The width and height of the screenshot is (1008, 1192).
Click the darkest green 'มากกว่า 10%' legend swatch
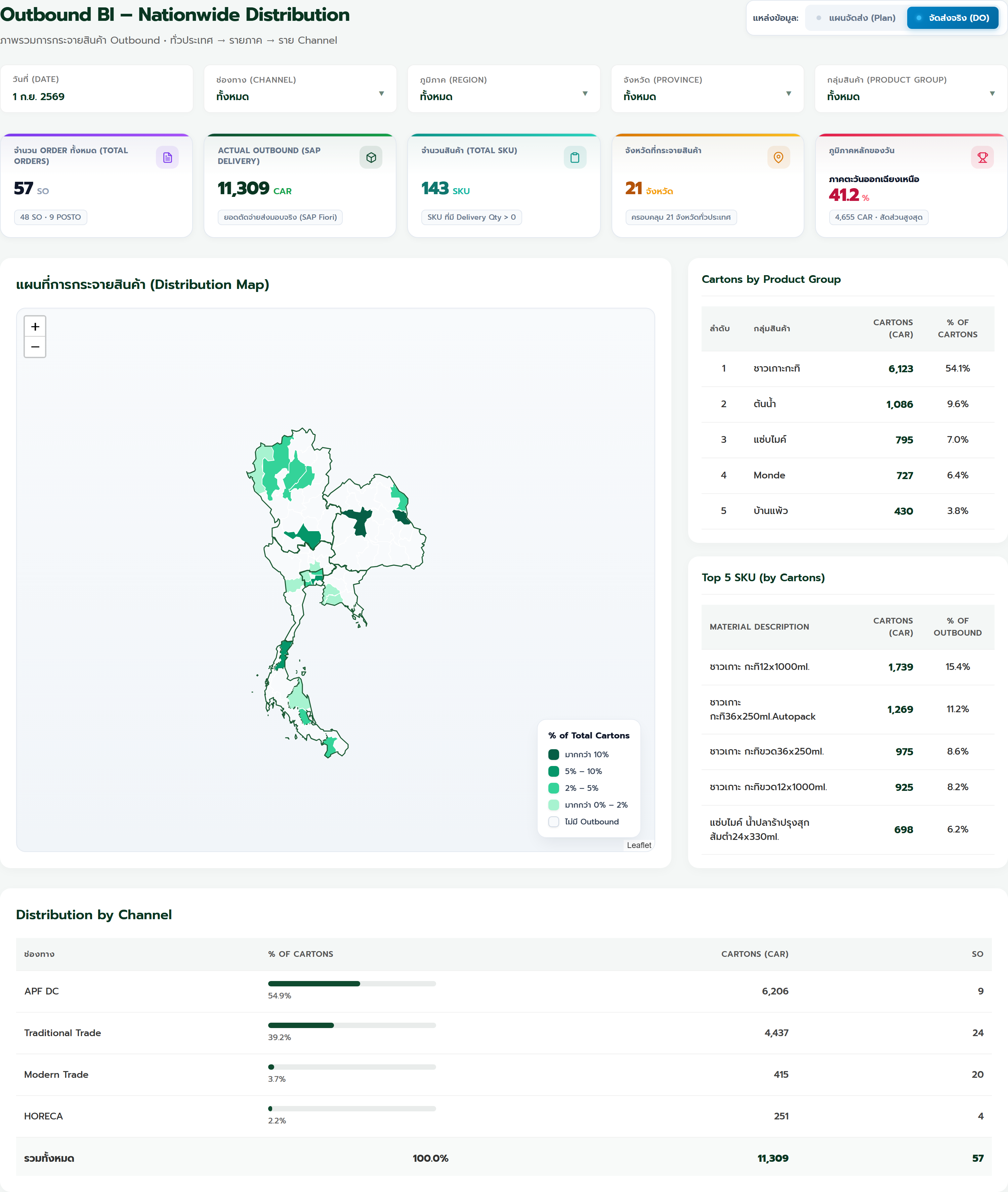tap(554, 754)
